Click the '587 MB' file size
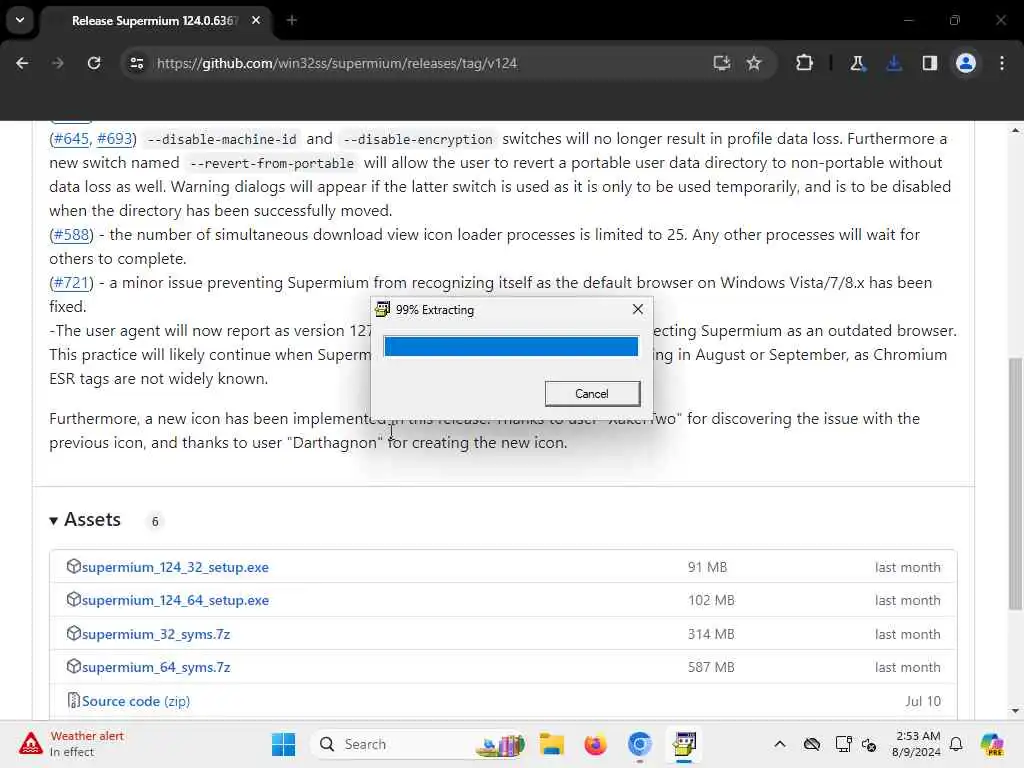Viewport: 1024px width, 768px height. tap(711, 667)
